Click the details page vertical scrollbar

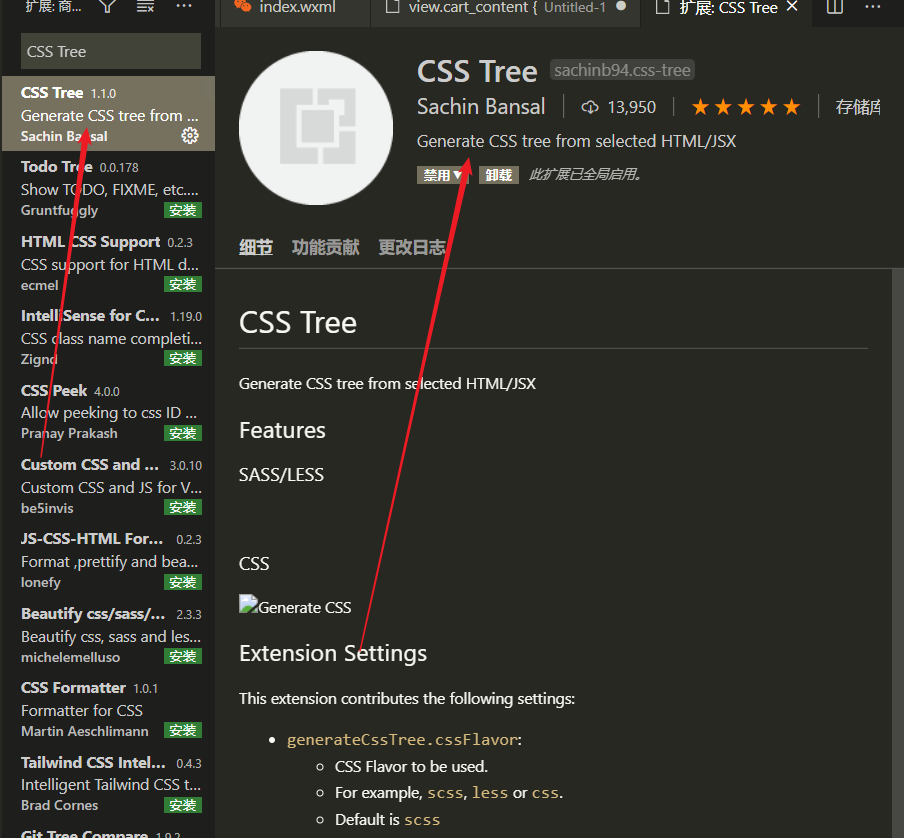pyautogui.click(x=898, y=553)
